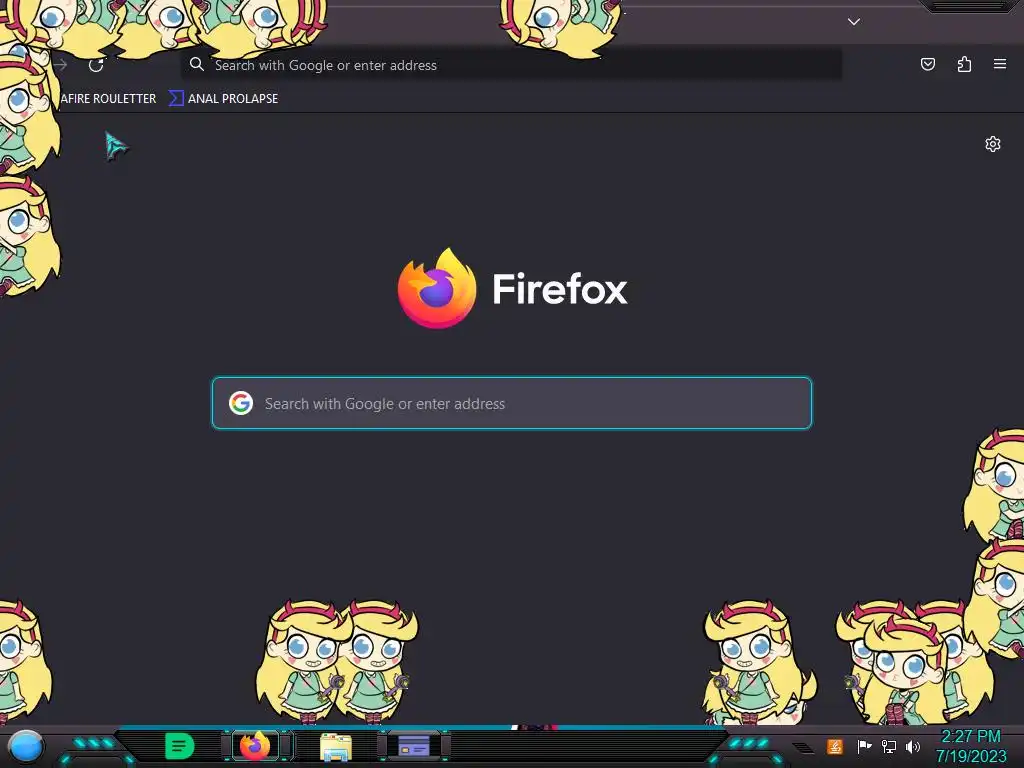
Task: Click the Google logo in search box
Action: 241,403
